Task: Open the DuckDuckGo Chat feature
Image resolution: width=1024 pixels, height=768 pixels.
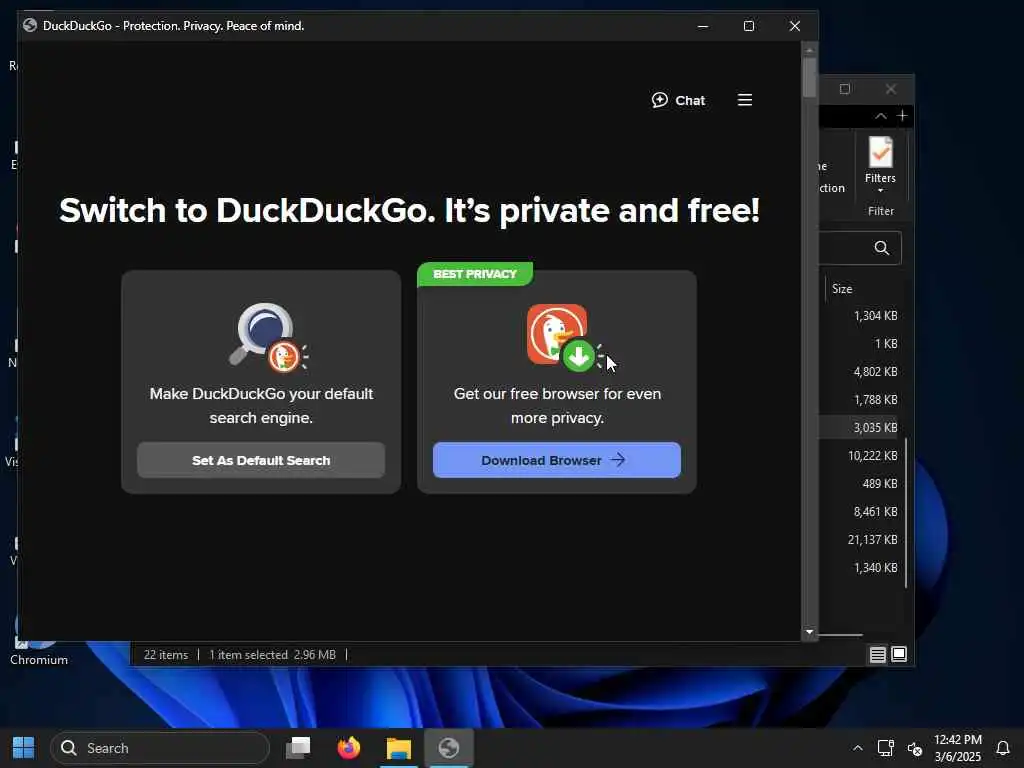Action: tap(679, 101)
